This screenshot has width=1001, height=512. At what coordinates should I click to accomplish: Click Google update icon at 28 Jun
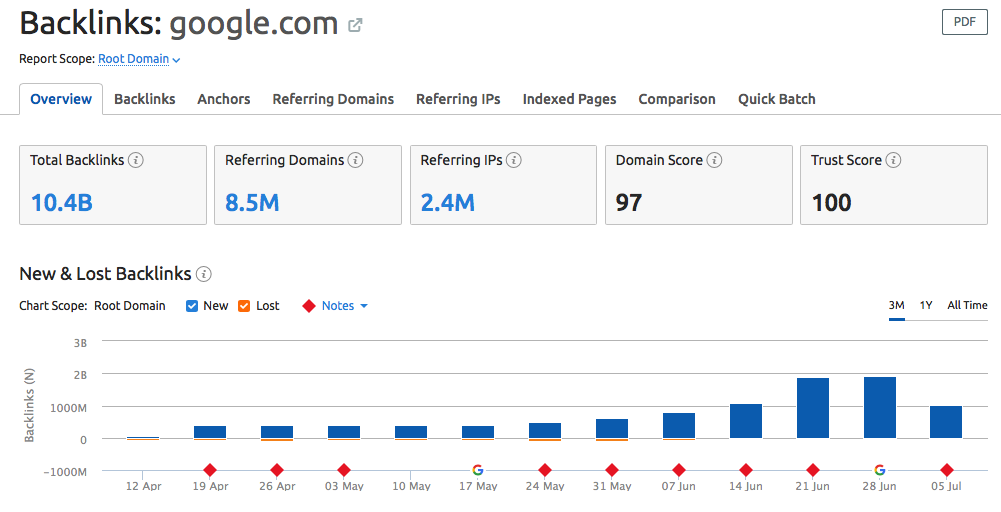tap(880, 470)
